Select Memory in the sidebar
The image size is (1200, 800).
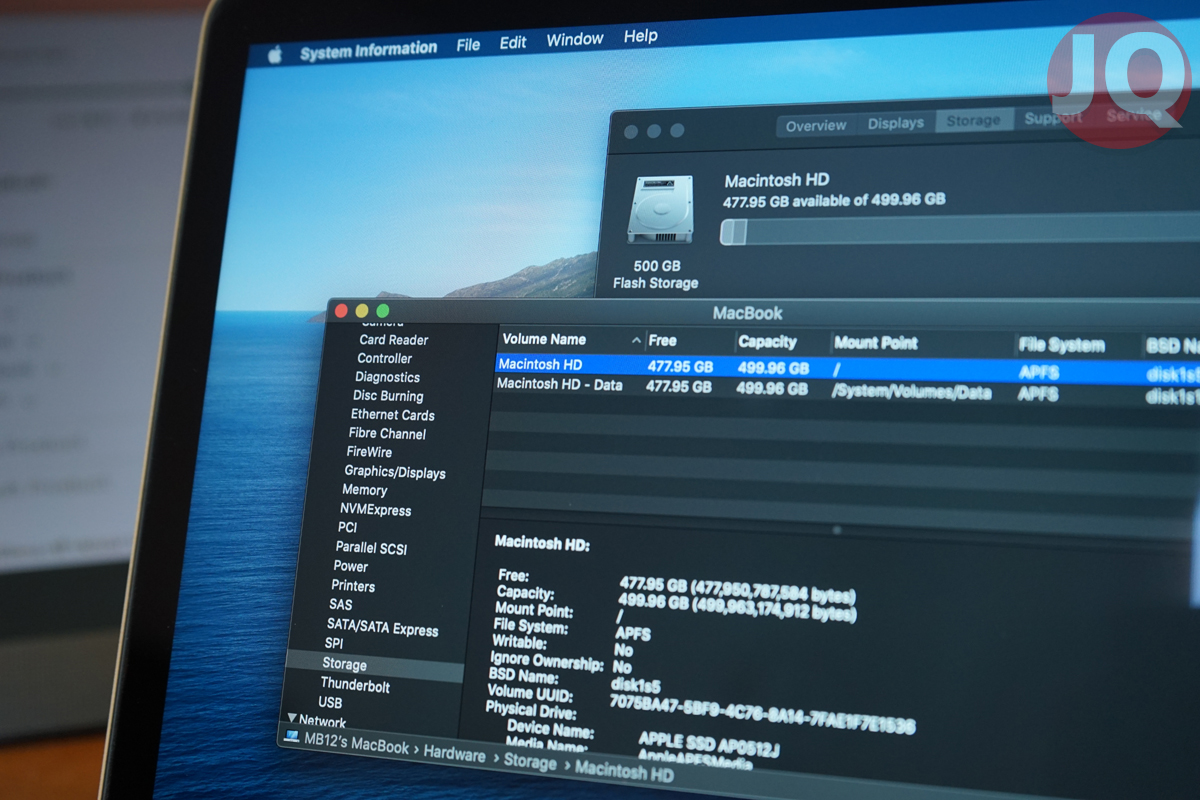(365, 490)
